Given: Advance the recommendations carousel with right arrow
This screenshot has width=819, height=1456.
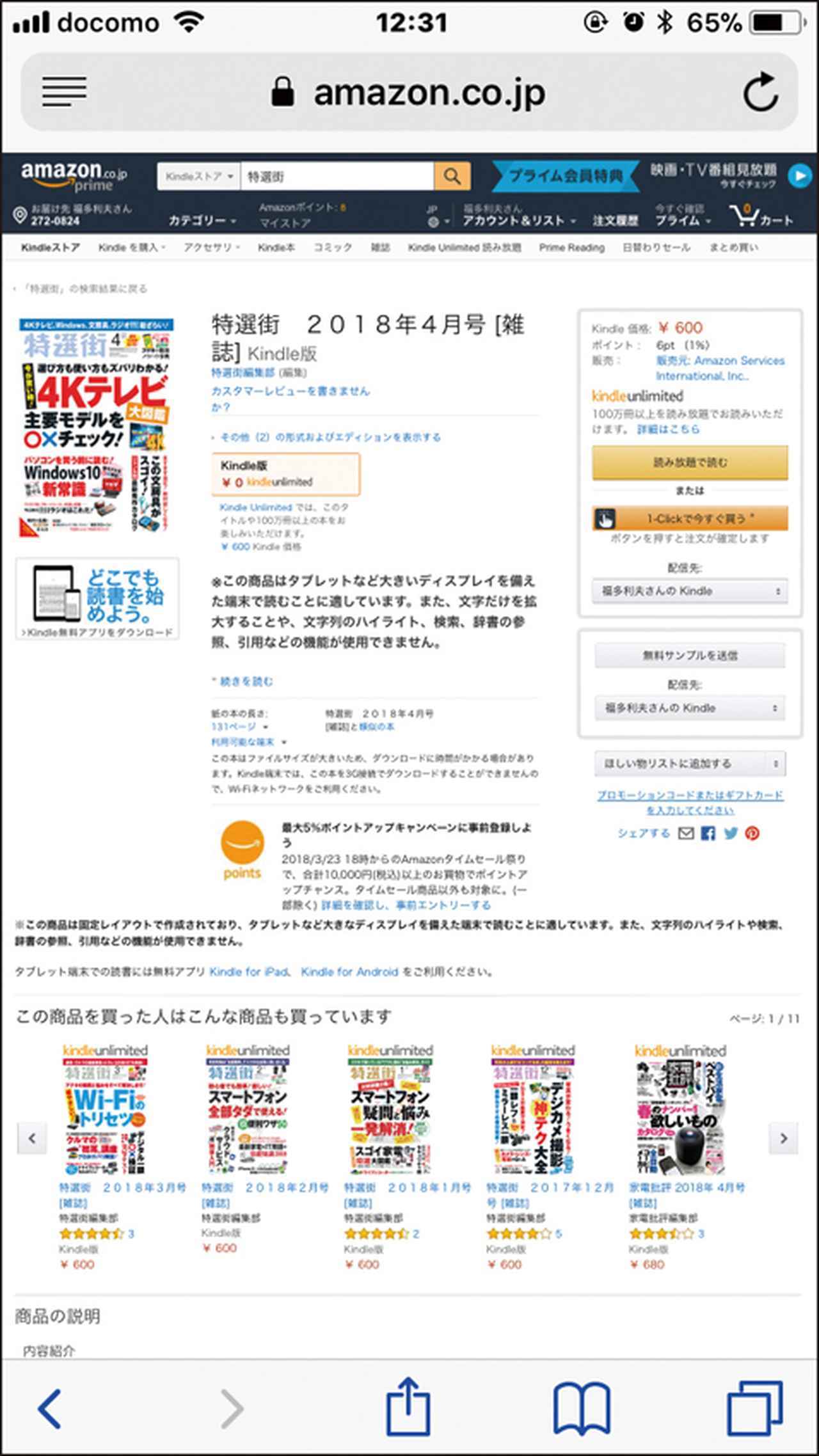Looking at the screenshot, I should 783,1139.
